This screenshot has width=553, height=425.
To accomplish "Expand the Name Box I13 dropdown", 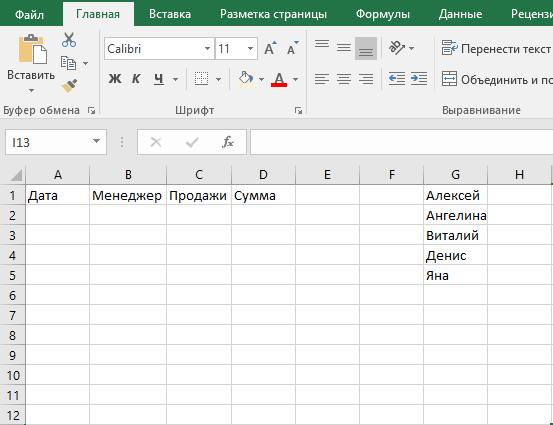I will click(x=96, y=141).
